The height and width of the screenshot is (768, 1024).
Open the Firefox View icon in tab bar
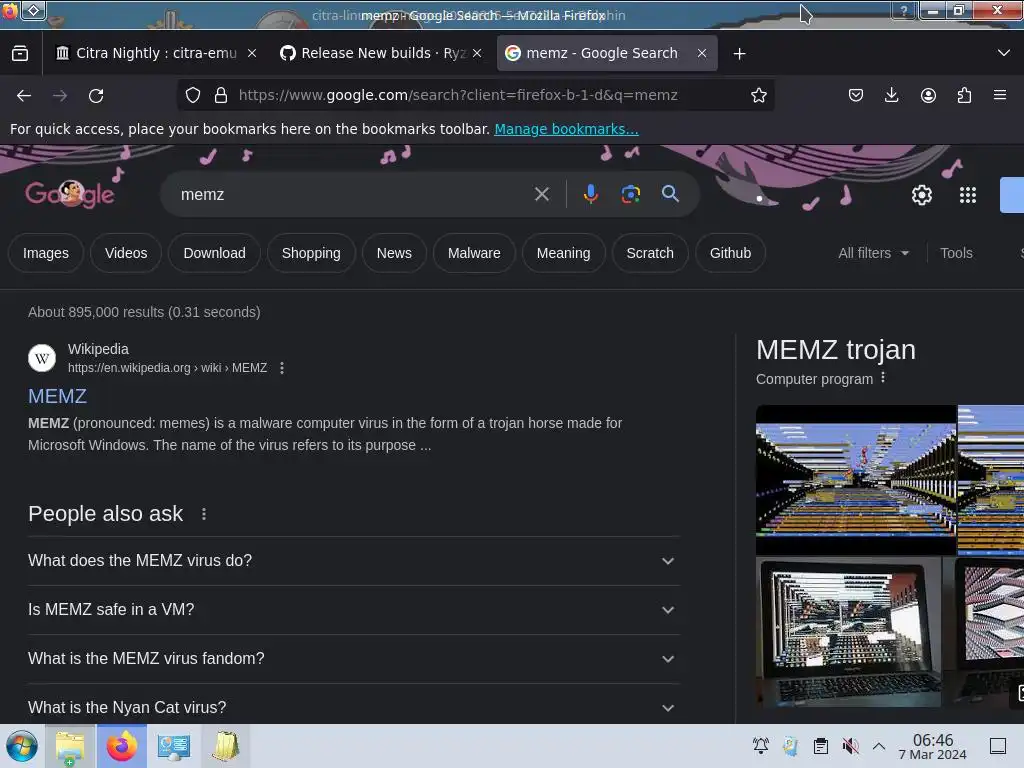20,53
